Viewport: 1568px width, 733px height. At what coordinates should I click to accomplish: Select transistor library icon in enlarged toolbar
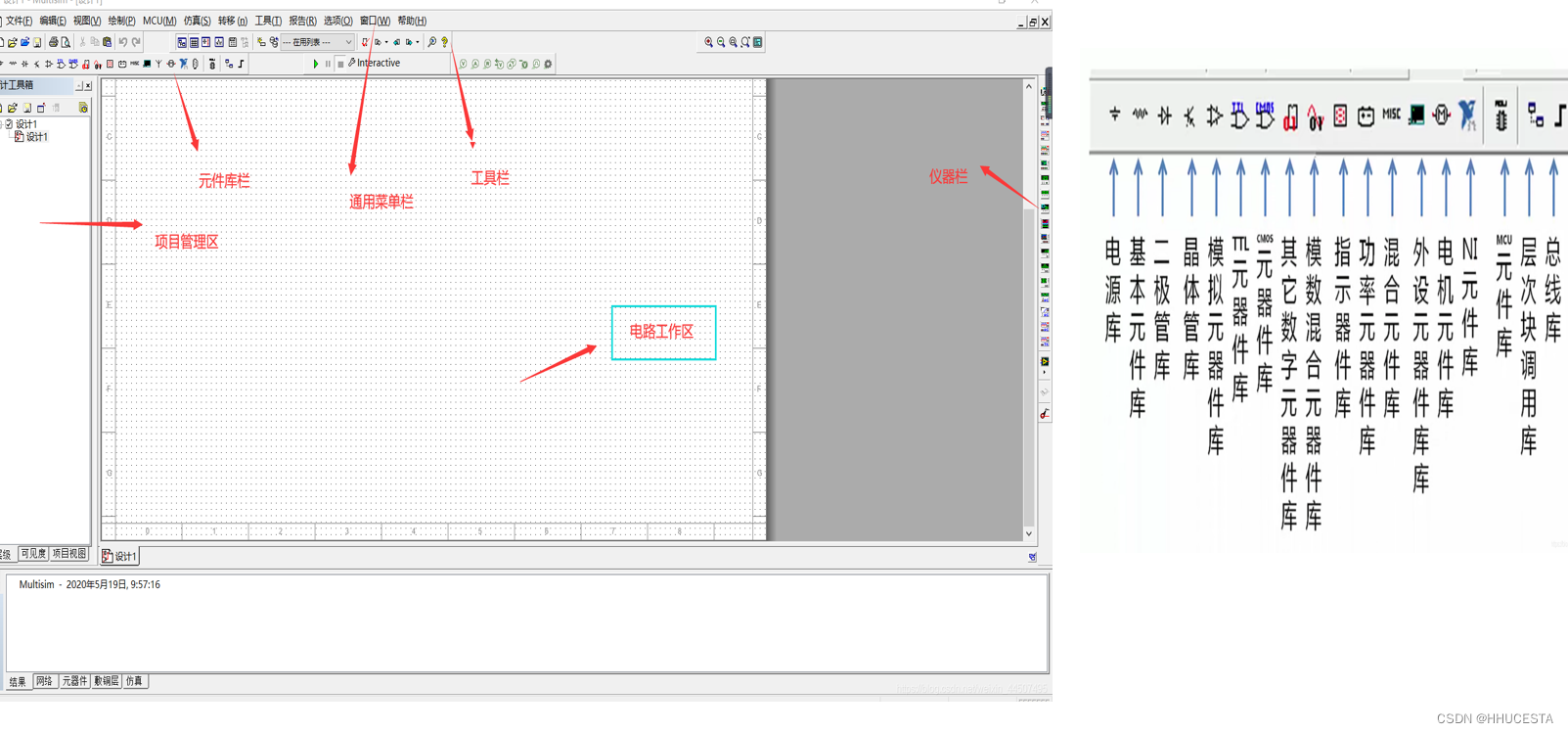(1189, 116)
